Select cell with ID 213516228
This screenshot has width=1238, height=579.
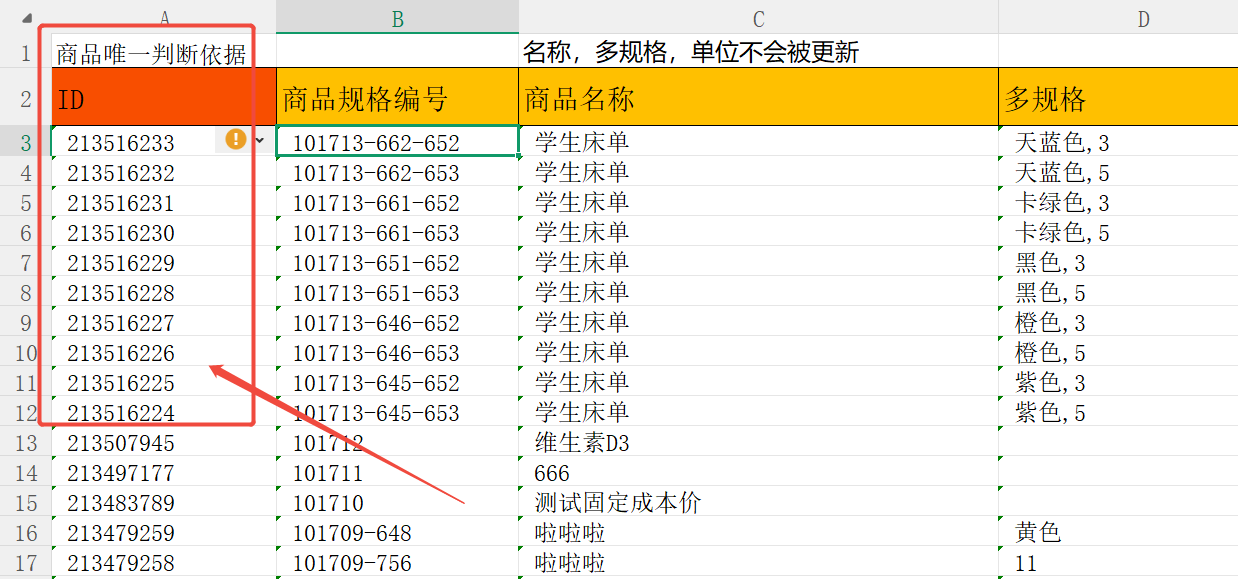point(121,293)
